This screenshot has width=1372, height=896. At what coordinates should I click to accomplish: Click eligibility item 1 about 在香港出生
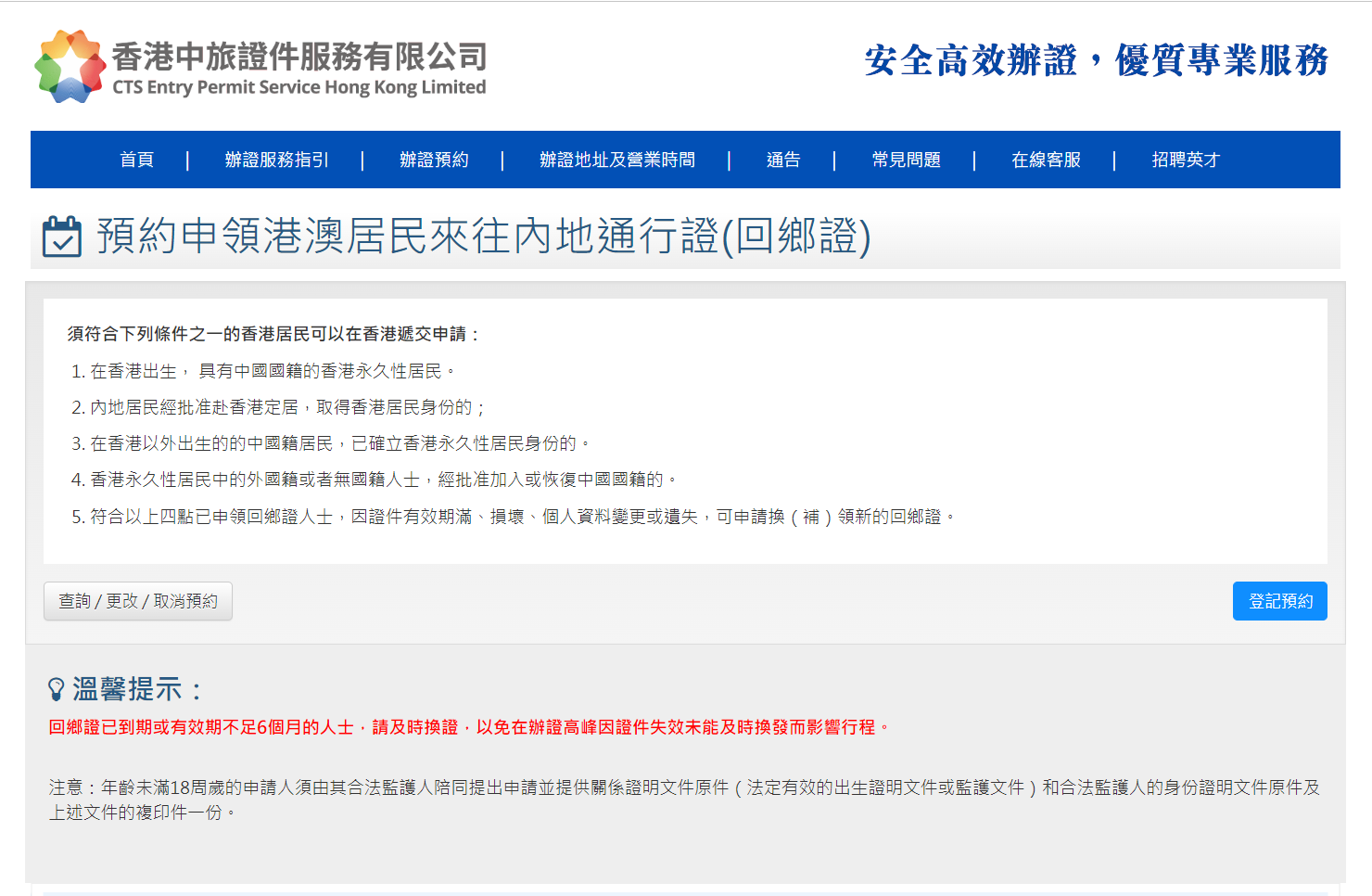265,371
